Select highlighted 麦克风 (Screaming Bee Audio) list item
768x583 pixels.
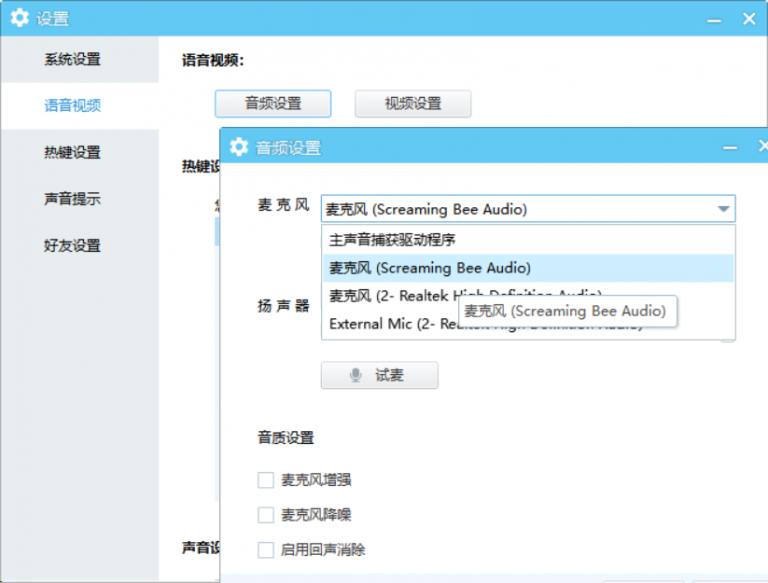[x=430, y=268]
